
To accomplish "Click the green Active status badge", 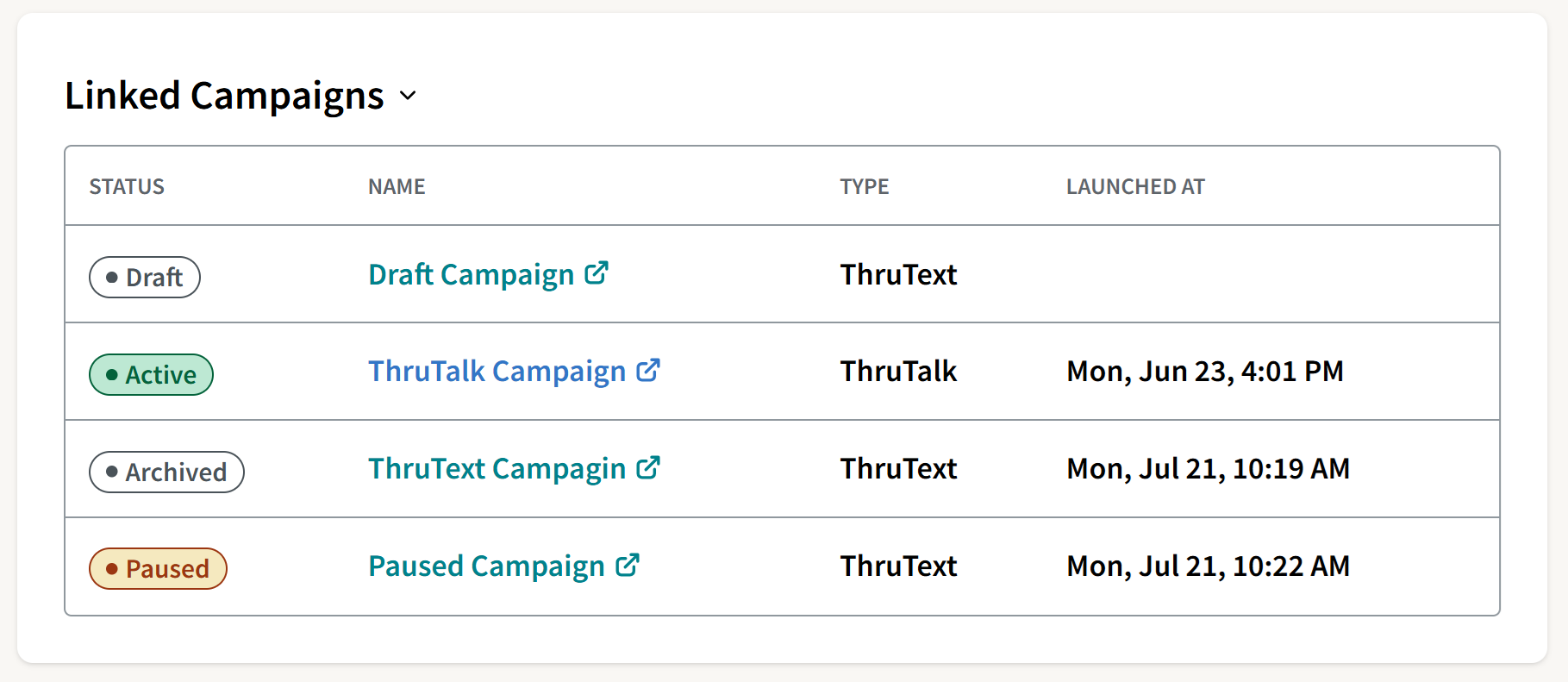I will (x=151, y=375).
